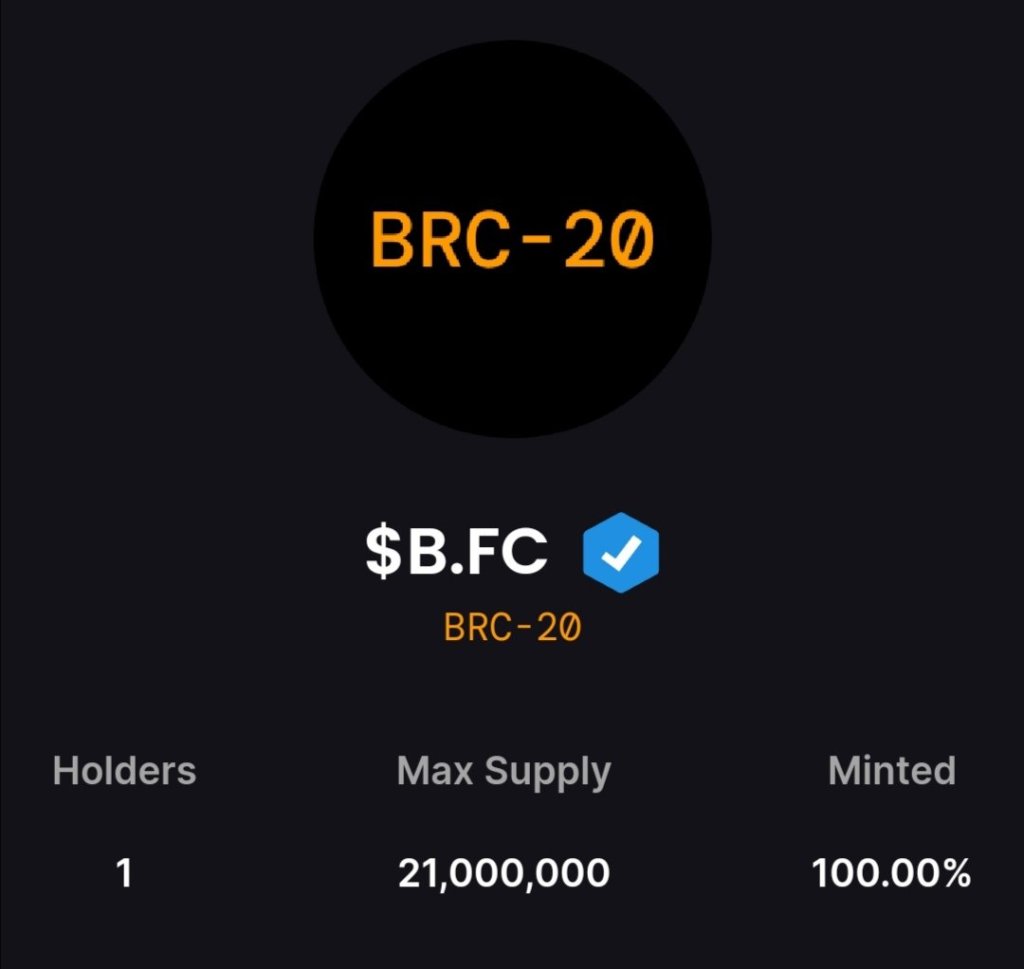Click the Max Supply label
The height and width of the screenshot is (969, 1024).
coord(503,771)
